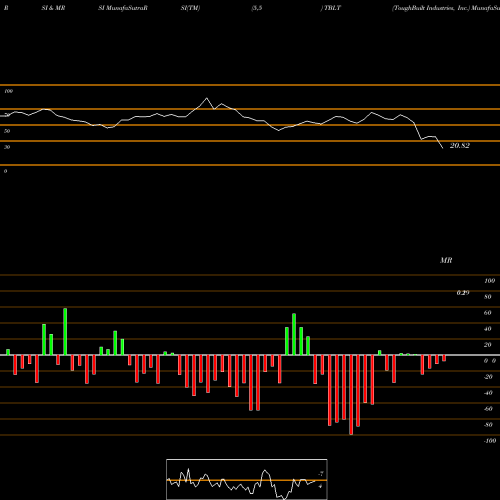Viewport: 500px width, 500px height.
Task: Click the 'SI MunafaSutraR' header text
Action: 123,8
